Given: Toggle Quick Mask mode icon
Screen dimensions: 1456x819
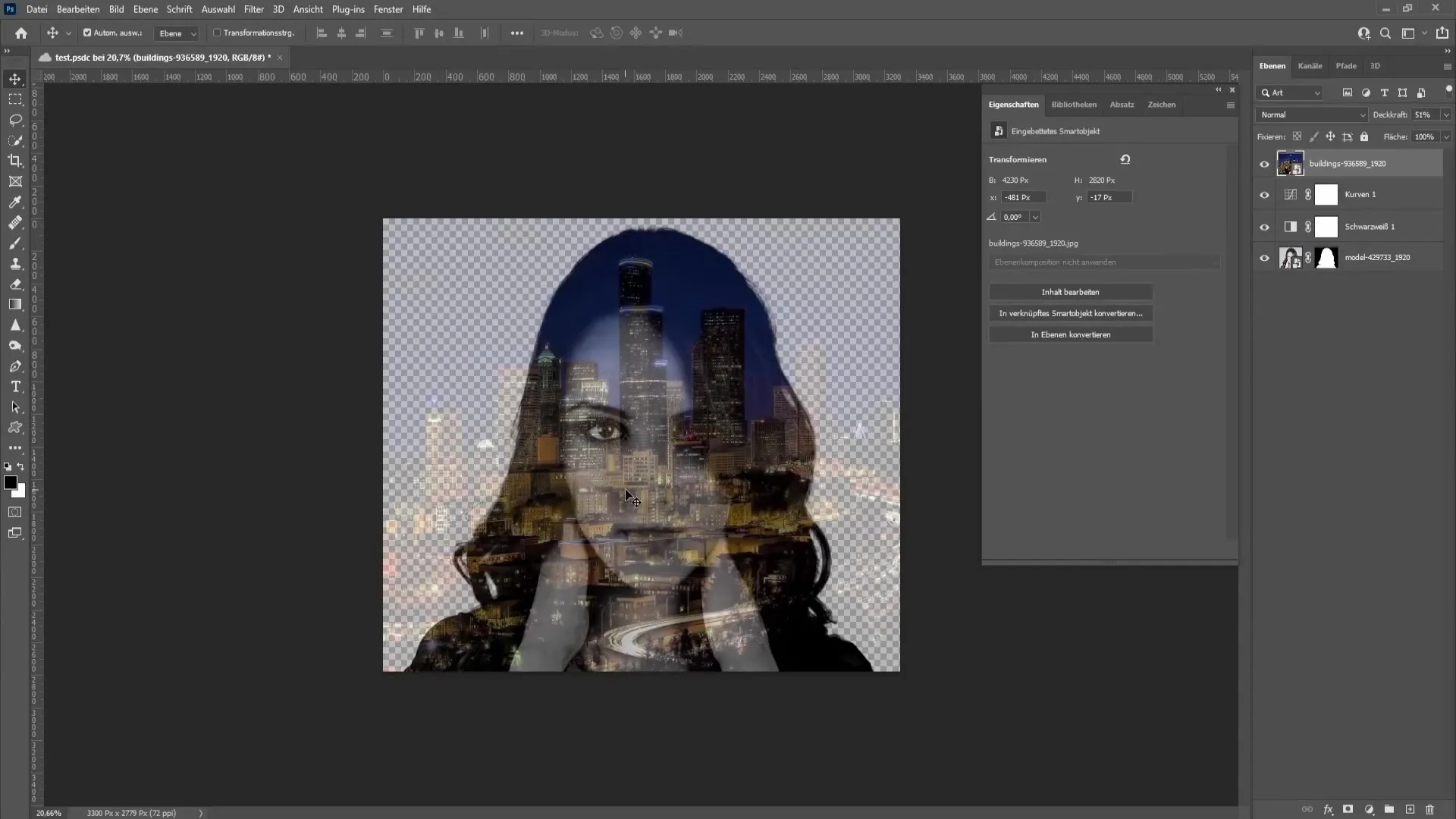Looking at the screenshot, I should pos(15,512).
